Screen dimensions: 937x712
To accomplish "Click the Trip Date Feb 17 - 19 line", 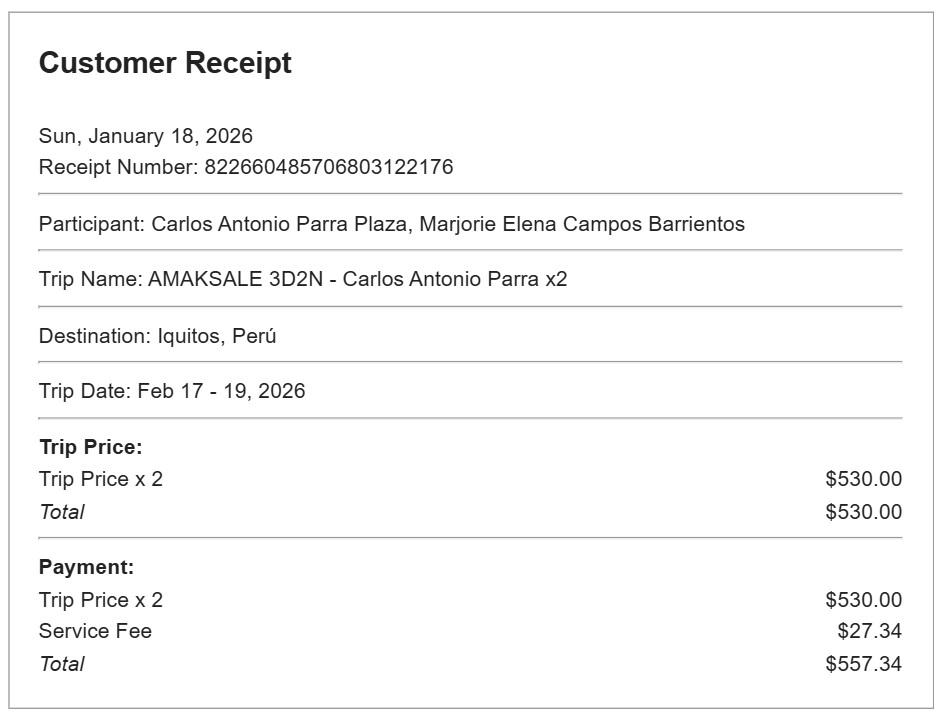I will 172,391.
